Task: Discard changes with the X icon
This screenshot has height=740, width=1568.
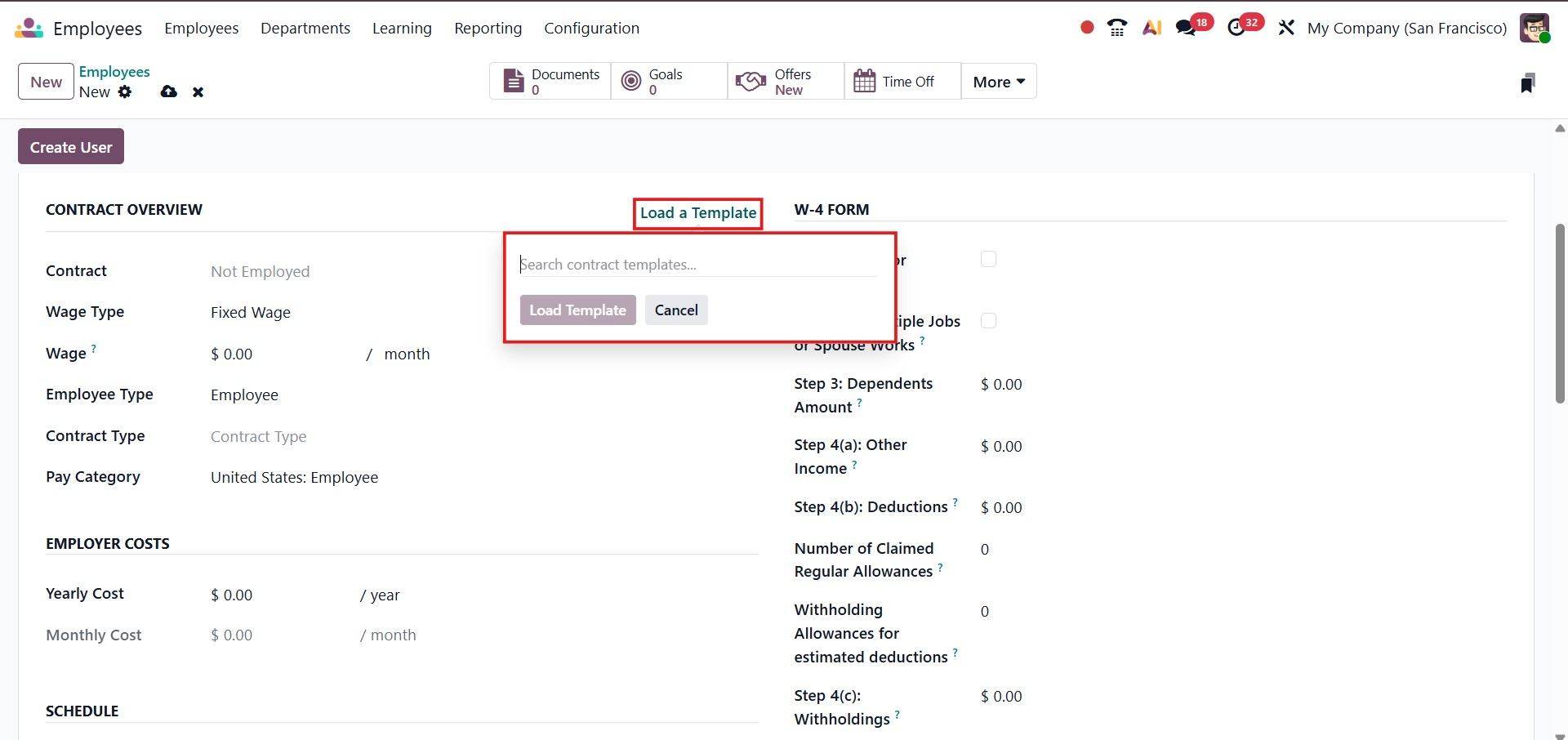Action: [x=198, y=92]
